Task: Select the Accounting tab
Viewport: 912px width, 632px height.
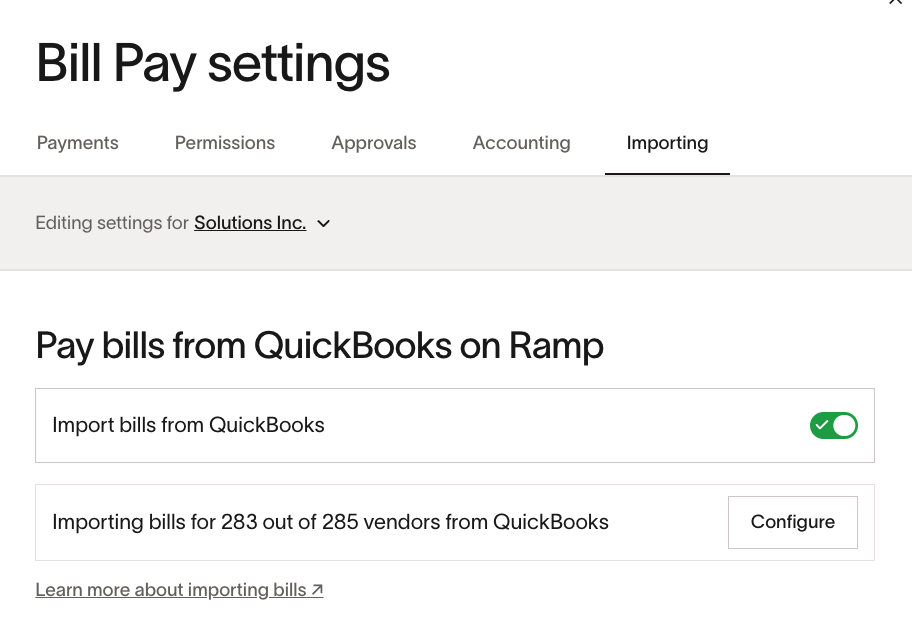Action: (x=521, y=143)
